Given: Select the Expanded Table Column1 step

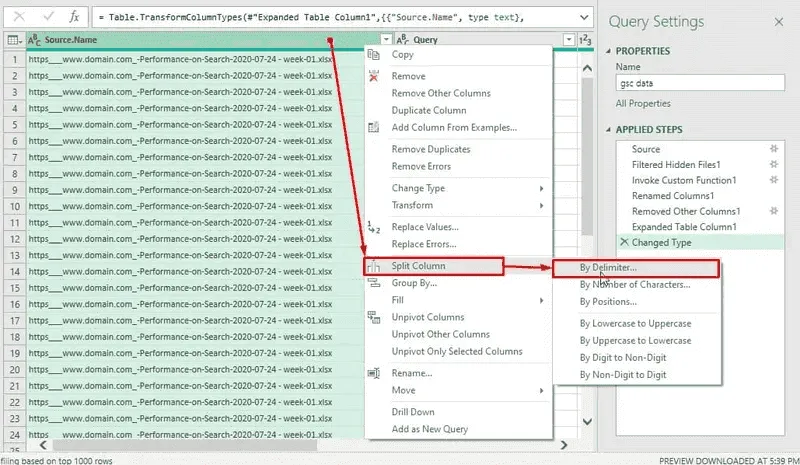Looking at the screenshot, I should point(684,227).
